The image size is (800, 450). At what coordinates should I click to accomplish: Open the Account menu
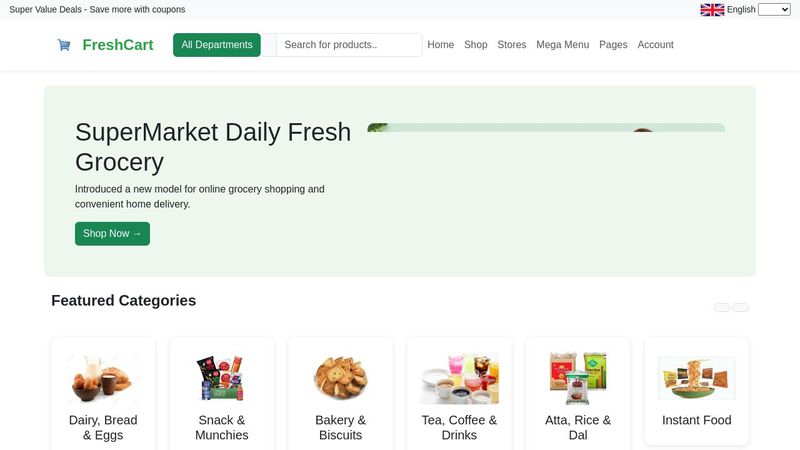(655, 45)
